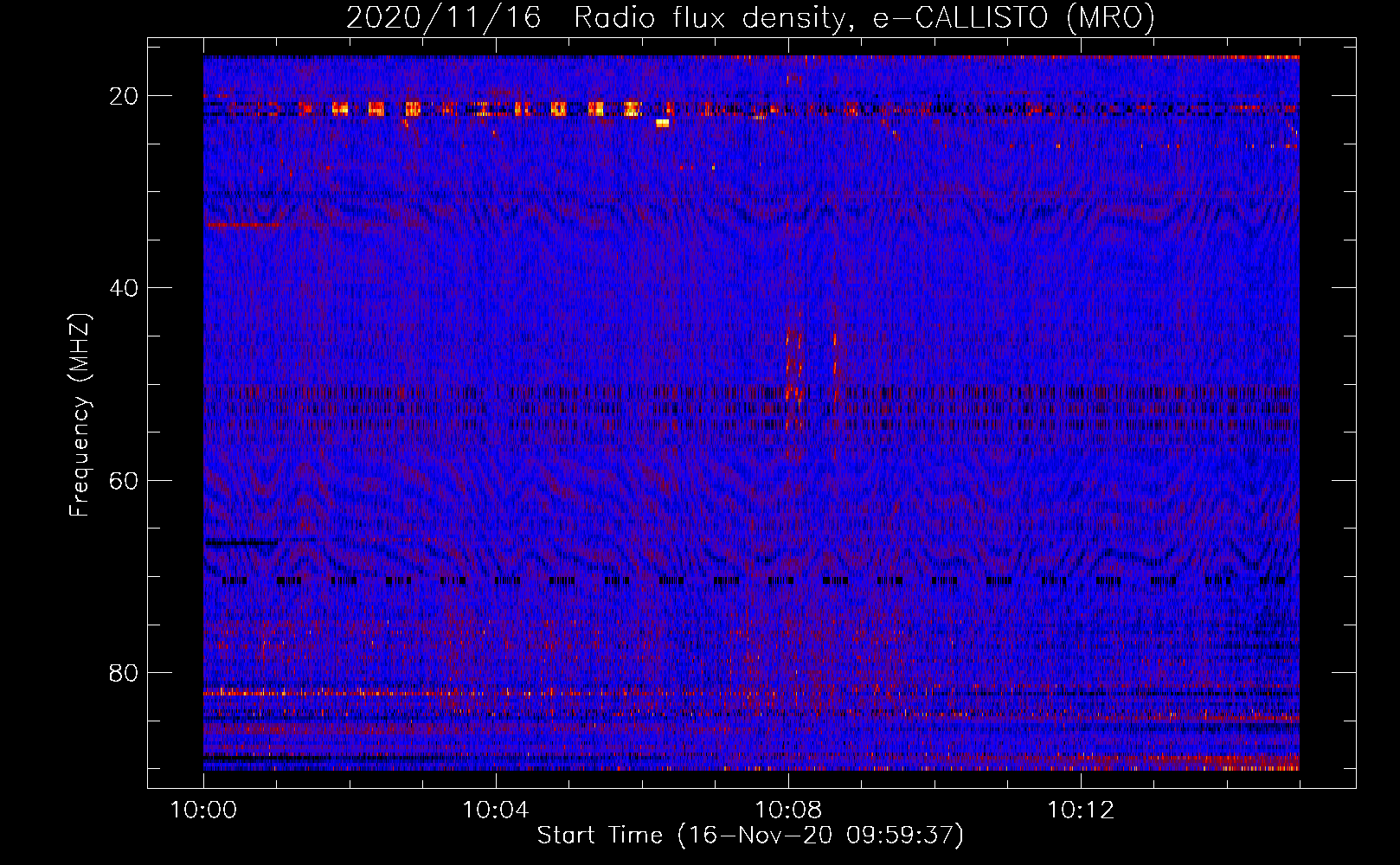The image size is (1400, 865).
Task: Click the 80 MHz frequency tick label
Action: click(125, 672)
